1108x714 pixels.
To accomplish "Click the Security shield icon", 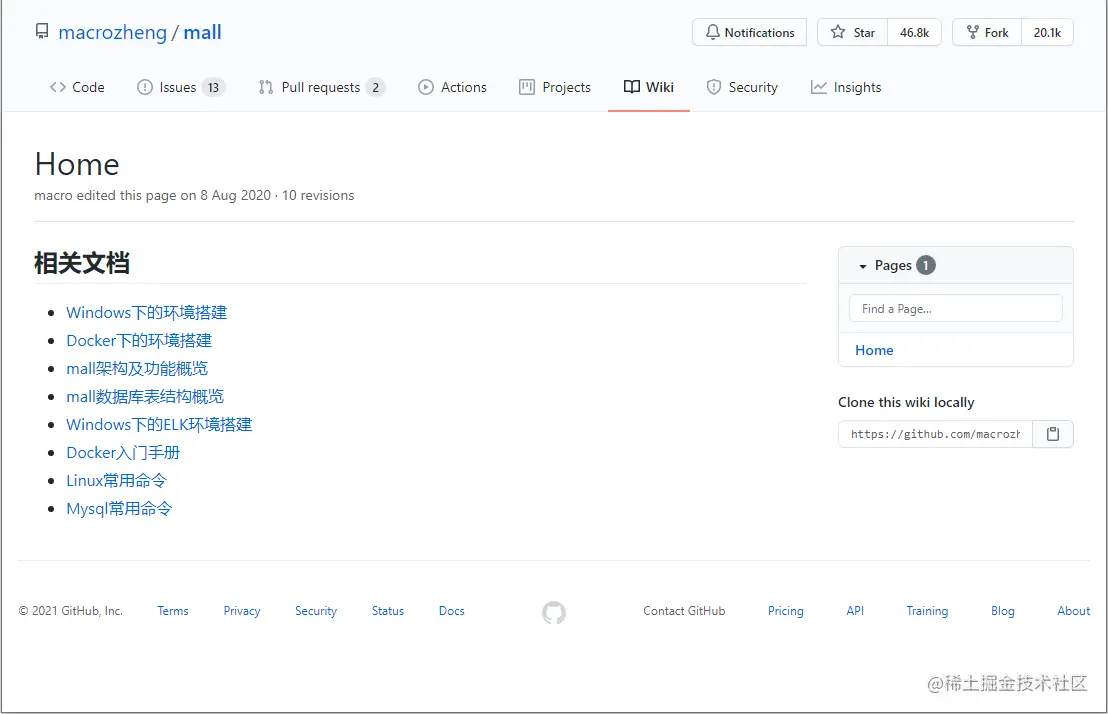I will pyautogui.click(x=714, y=87).
